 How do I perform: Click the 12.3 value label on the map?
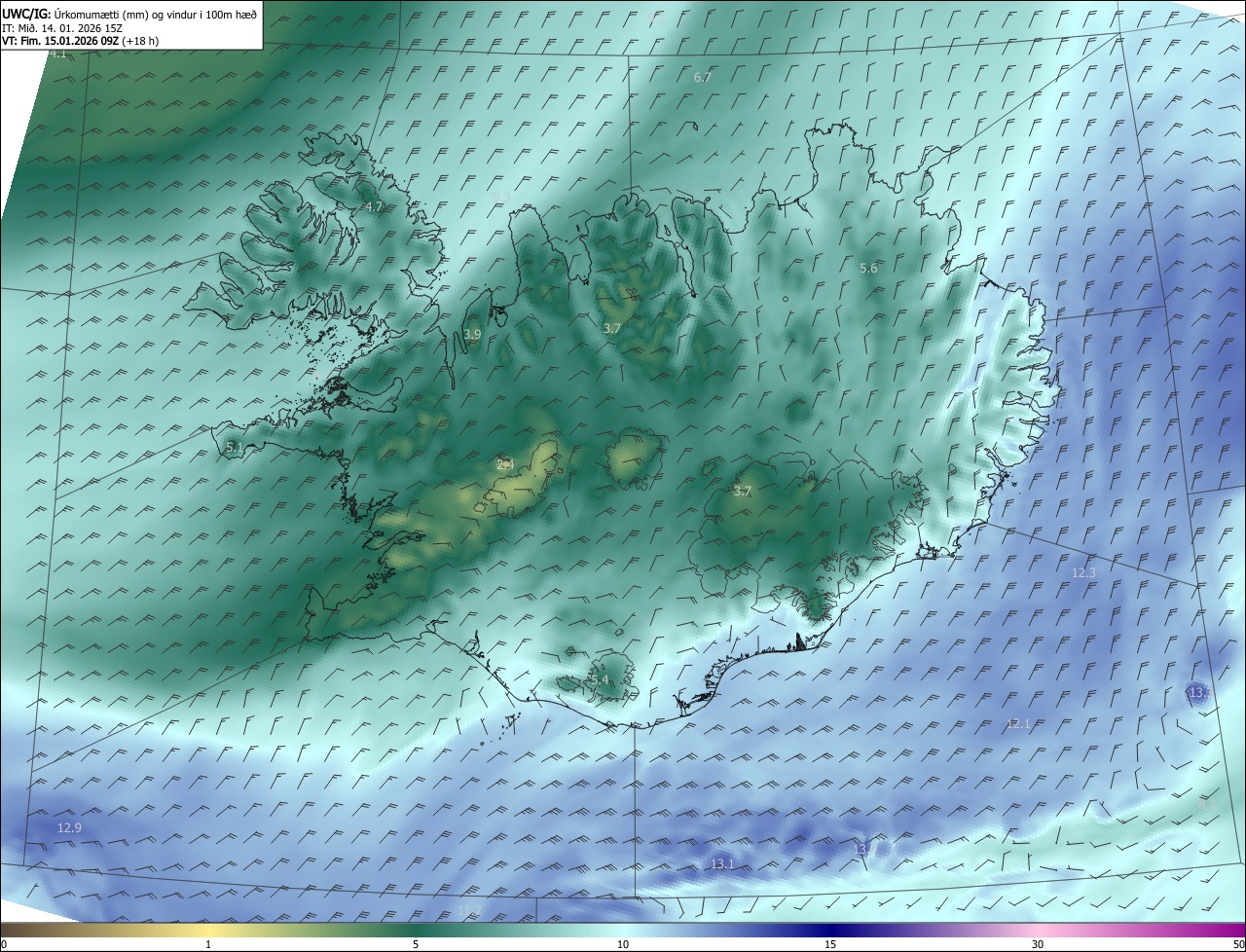[x=1083, y=573]
